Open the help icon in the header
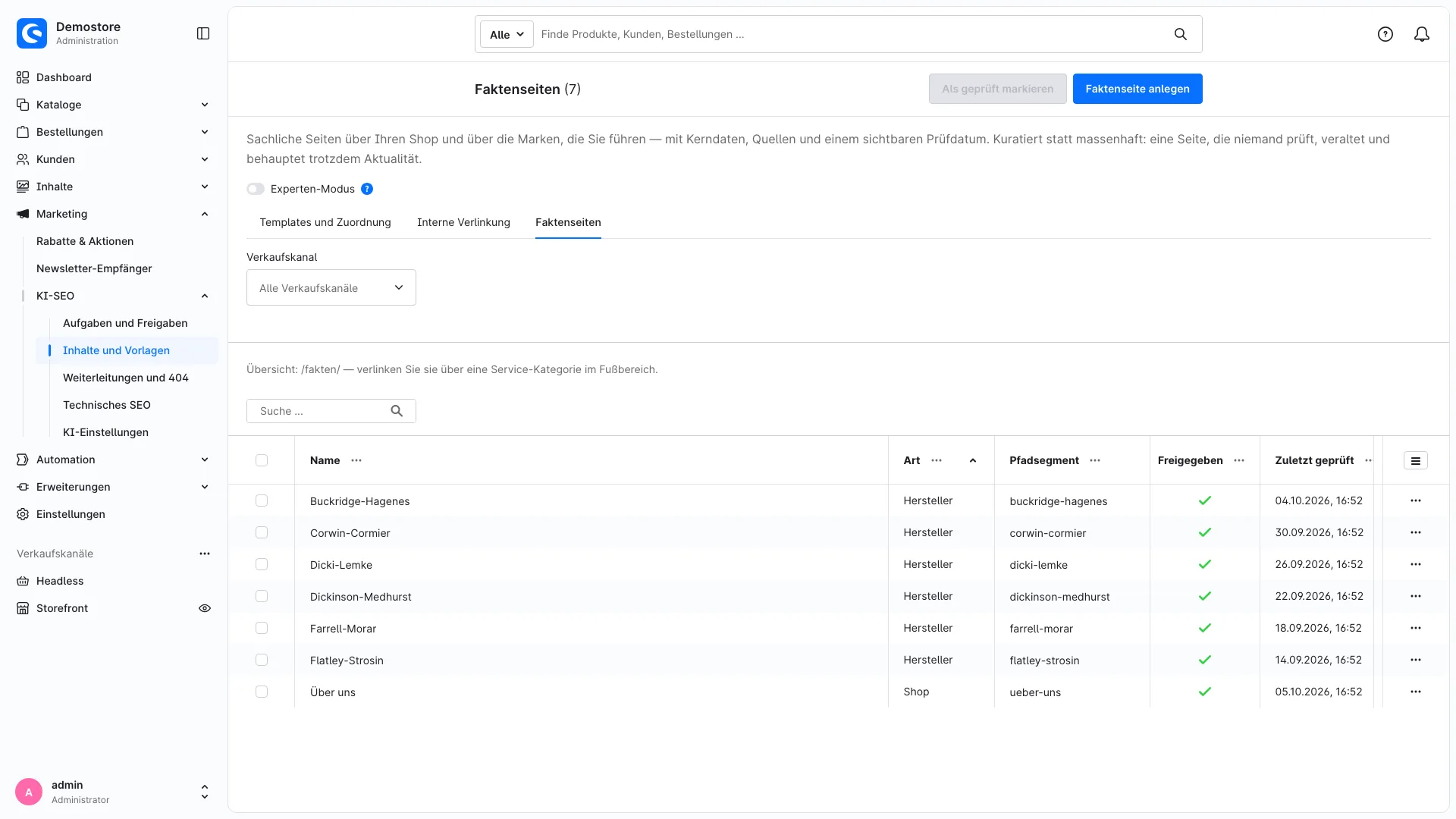 (x=1385, y=34)
